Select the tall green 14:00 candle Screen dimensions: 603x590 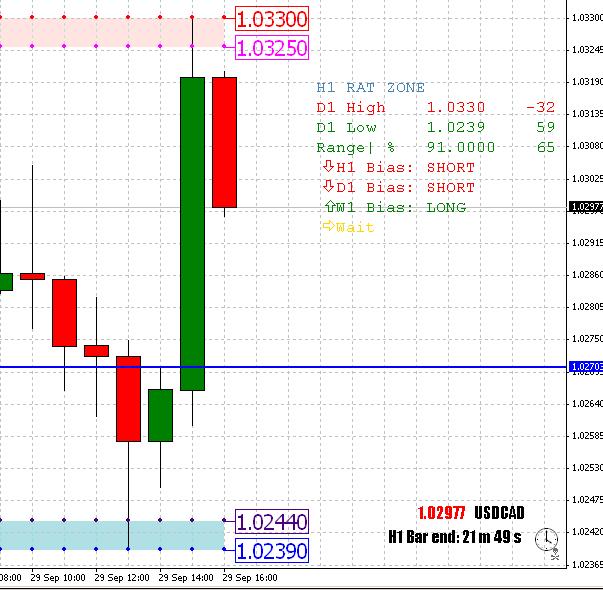pyautogui.click(x=192, y=234)
